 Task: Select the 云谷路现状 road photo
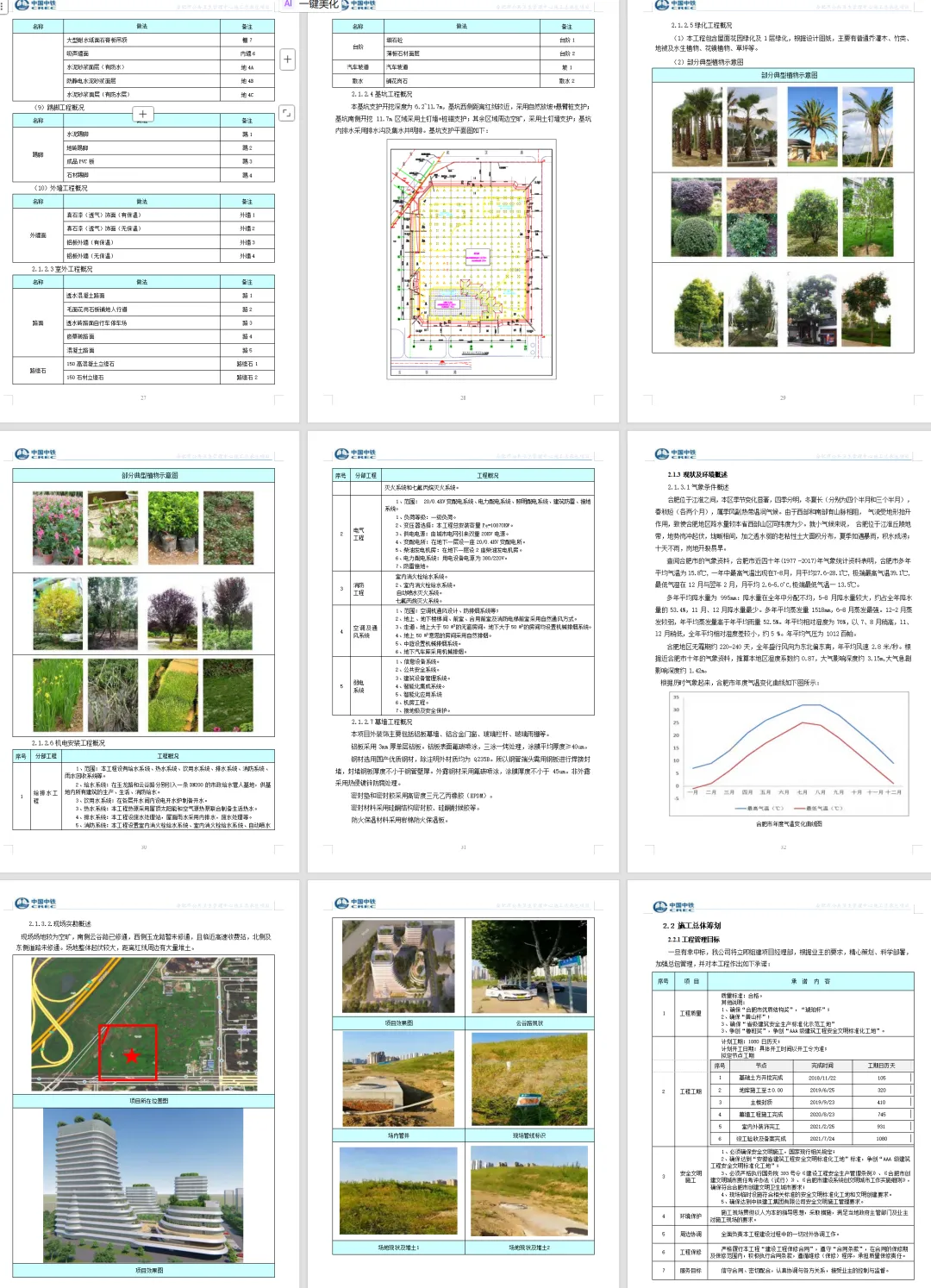(x=528, y=966)
